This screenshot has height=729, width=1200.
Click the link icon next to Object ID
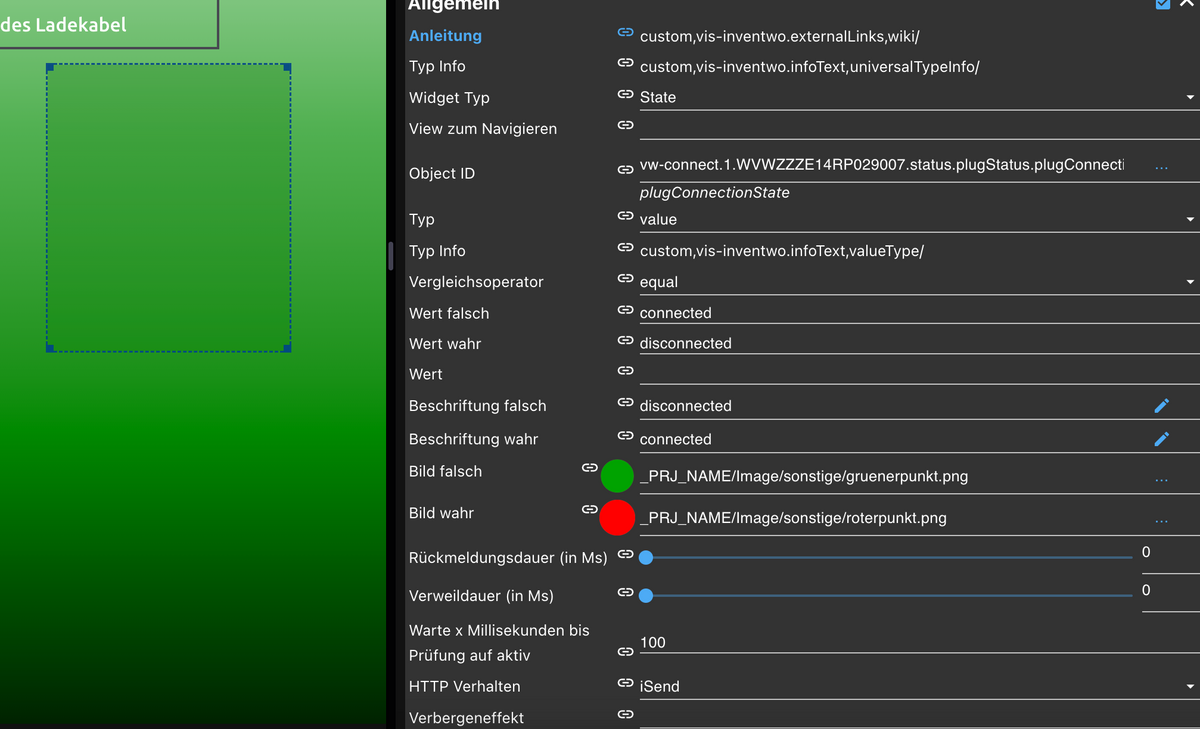pos(625,170)
